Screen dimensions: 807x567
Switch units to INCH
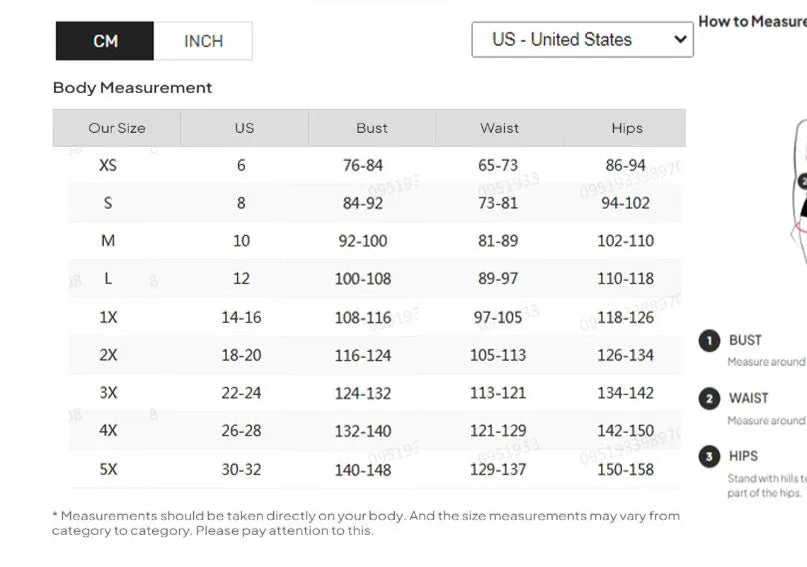point(203,41)
